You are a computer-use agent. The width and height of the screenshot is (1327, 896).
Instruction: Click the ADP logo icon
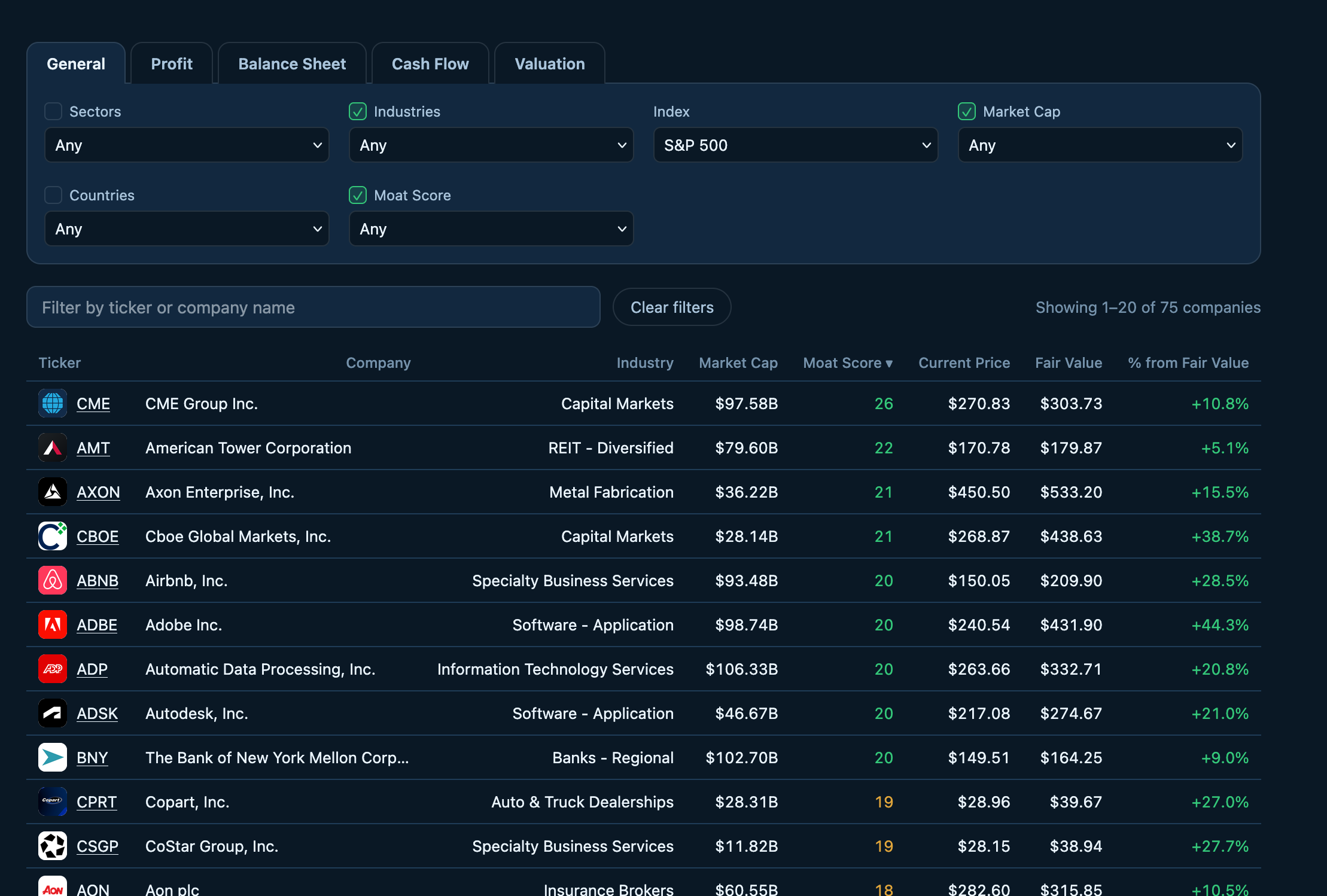53,669
